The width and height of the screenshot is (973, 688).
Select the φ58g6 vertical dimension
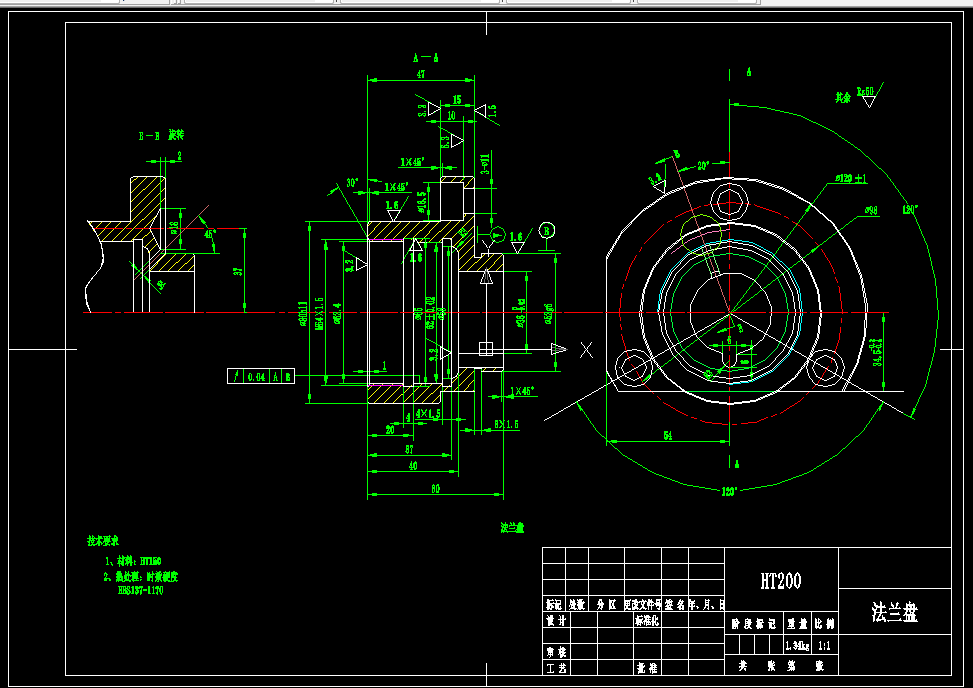549,315
